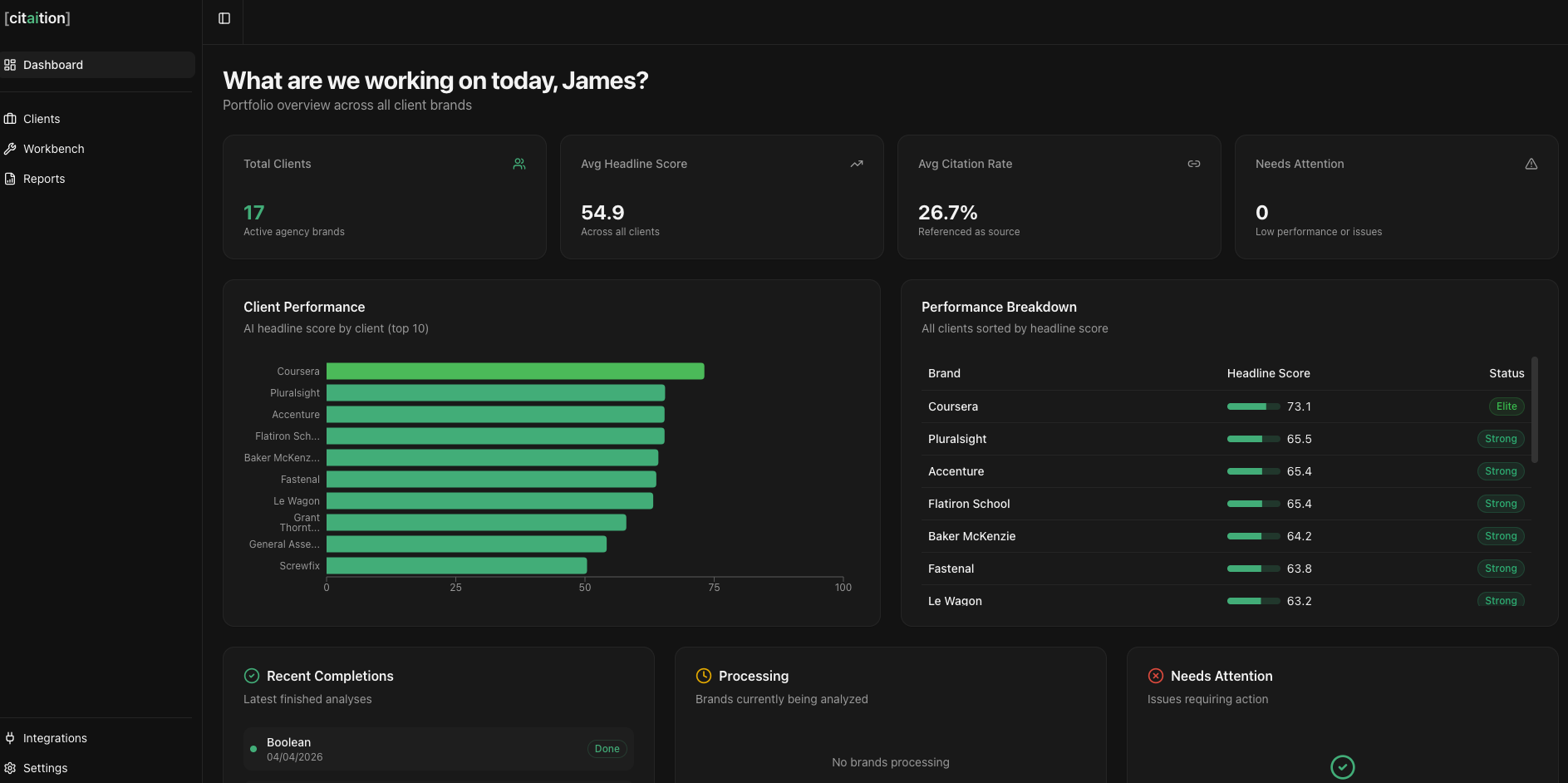Select the Coursera row in Performance Breakdown

[x=953, y=406]
